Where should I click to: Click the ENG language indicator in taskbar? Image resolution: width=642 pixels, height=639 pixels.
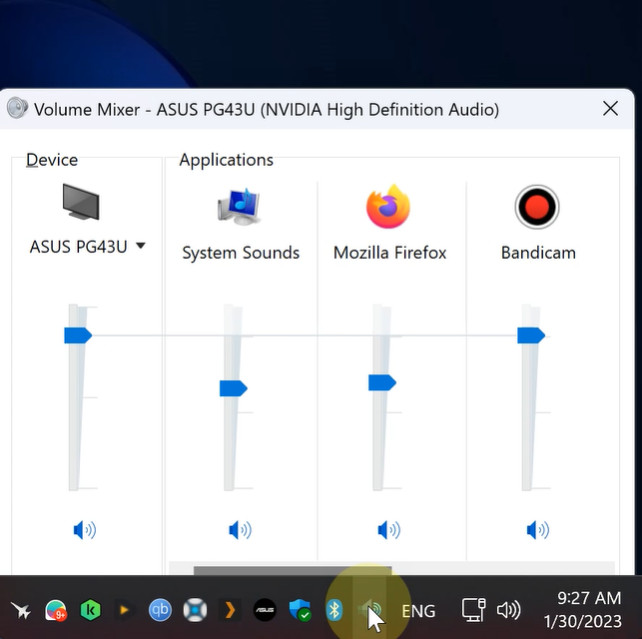(x=418, y=611)
